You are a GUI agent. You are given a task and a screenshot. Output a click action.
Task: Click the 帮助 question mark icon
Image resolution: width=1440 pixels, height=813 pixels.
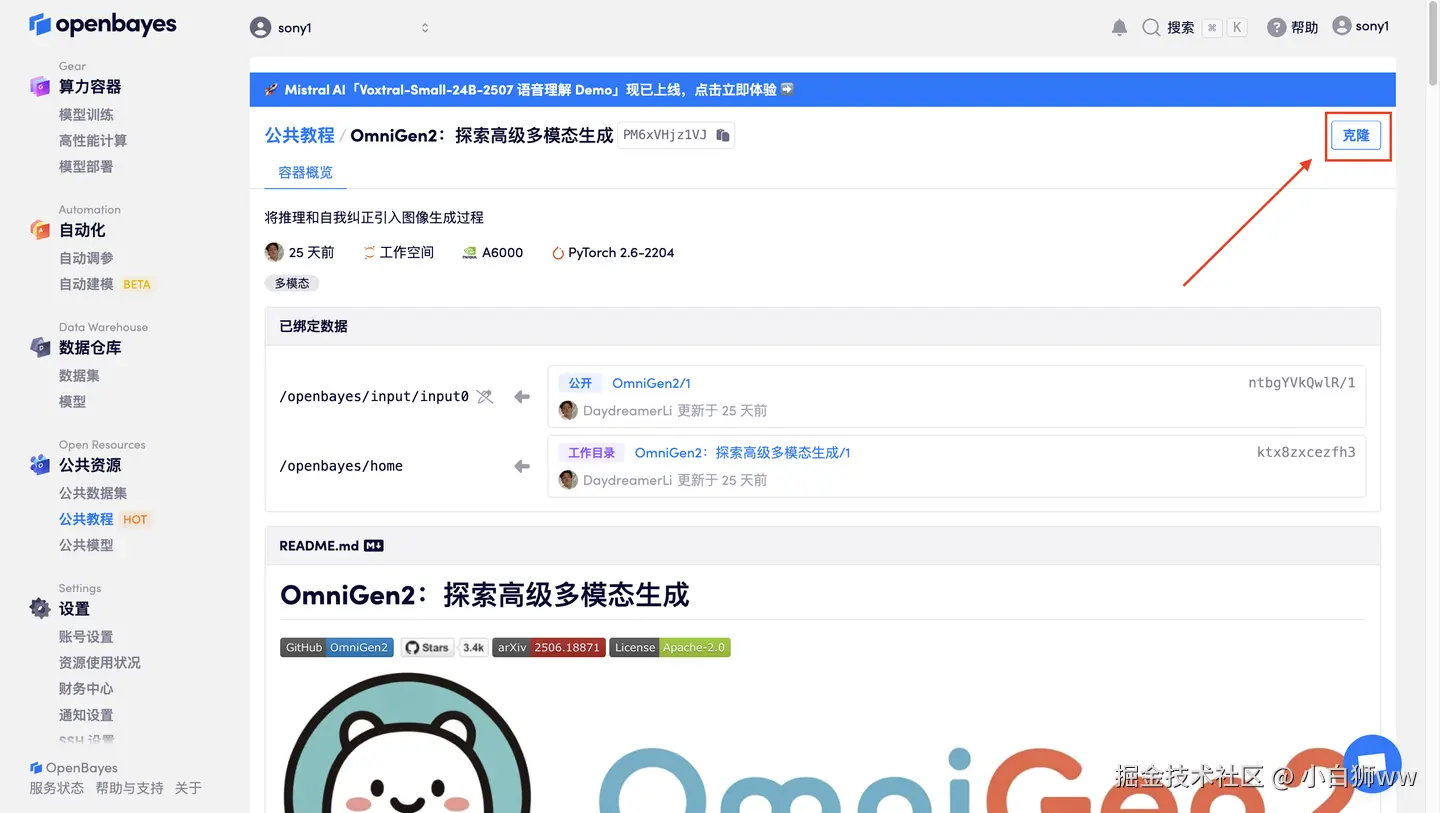click(x=1276, y=28)
